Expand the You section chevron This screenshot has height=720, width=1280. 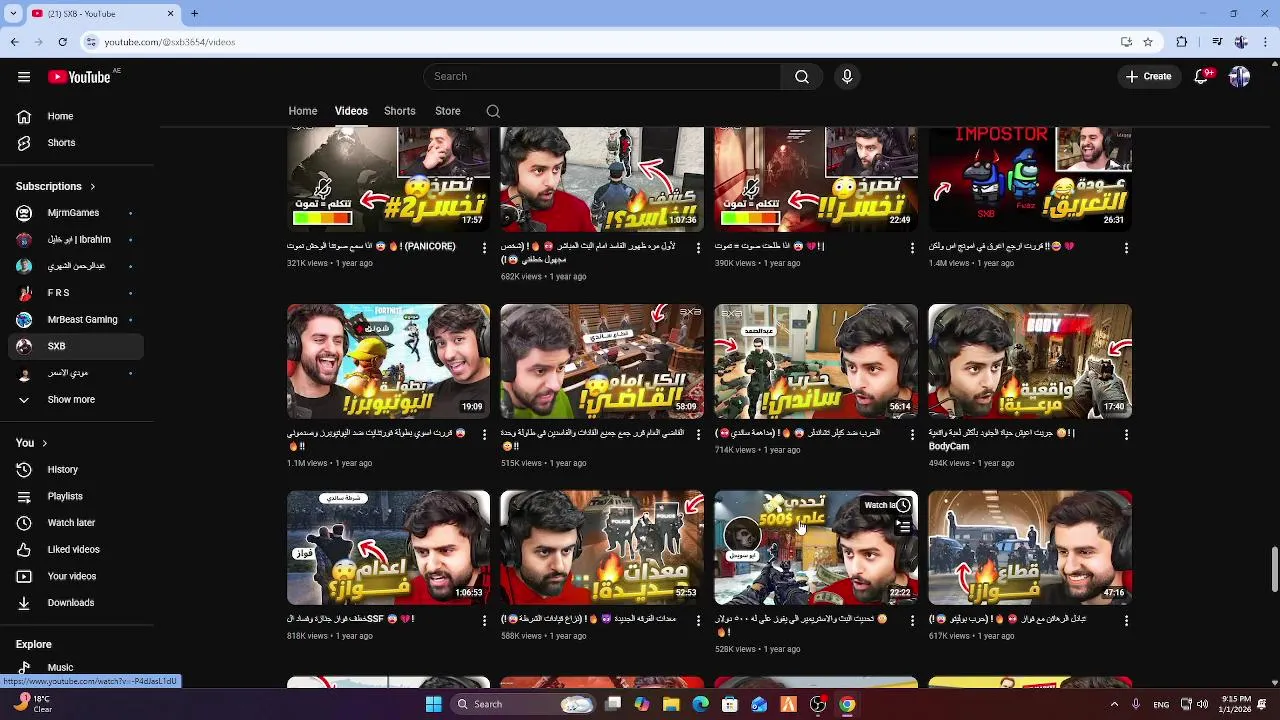pos(44,443)
